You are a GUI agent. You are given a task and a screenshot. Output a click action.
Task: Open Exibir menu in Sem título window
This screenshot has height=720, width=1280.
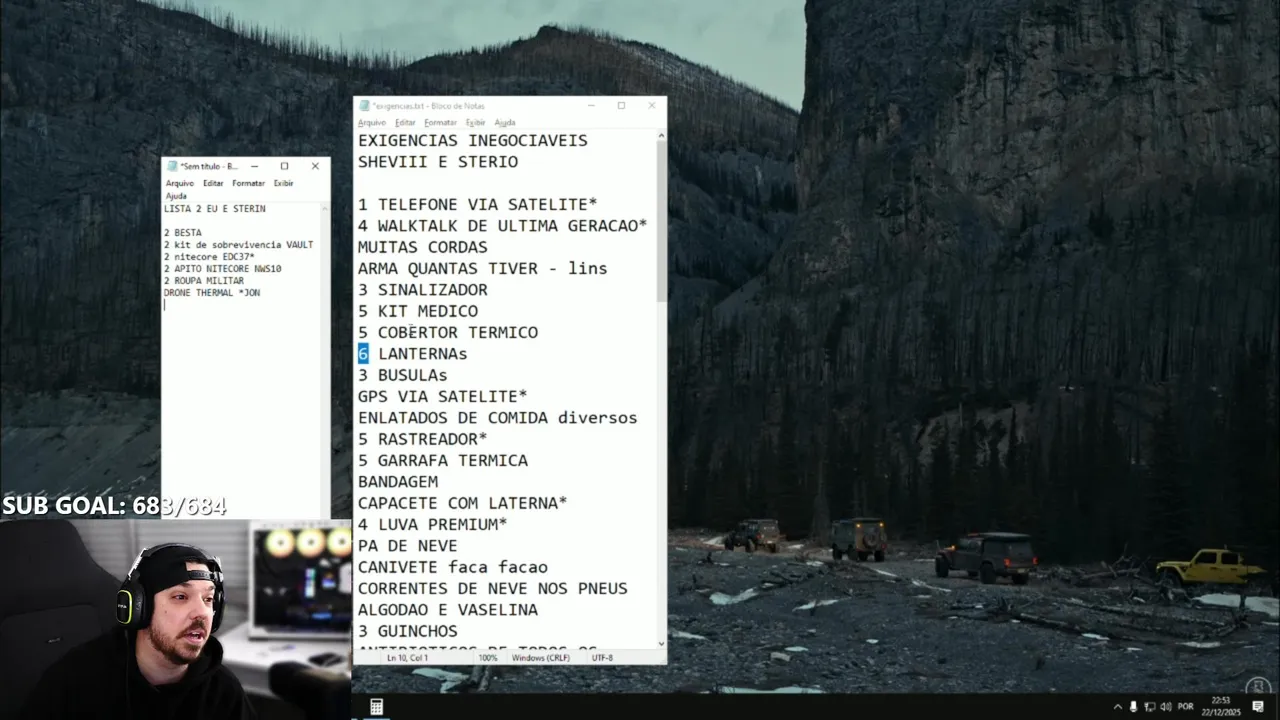(284, 183)
